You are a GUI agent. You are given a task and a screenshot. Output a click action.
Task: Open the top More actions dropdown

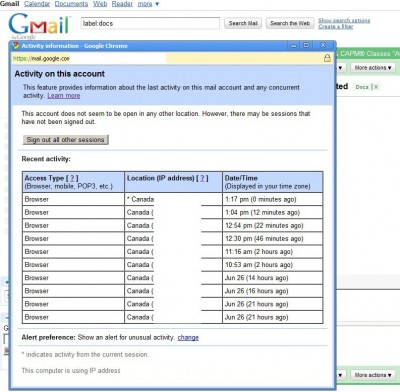tap(373, 68)
